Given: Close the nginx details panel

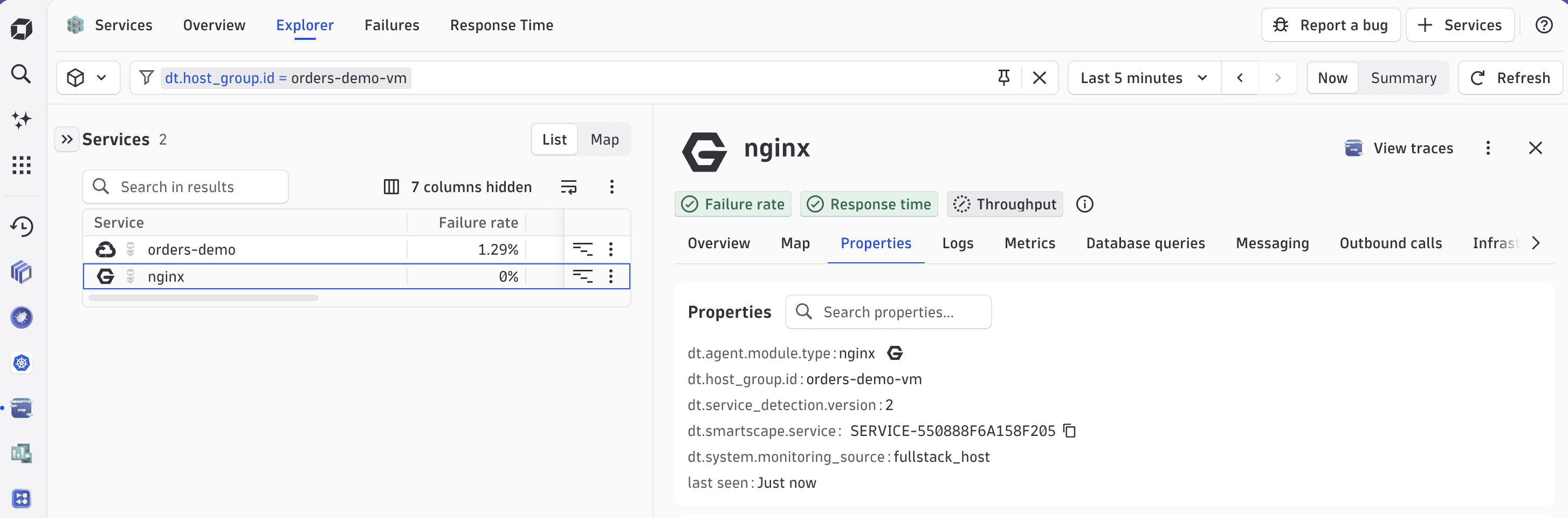Looking at the screenshot, I should click(1535, 148).
